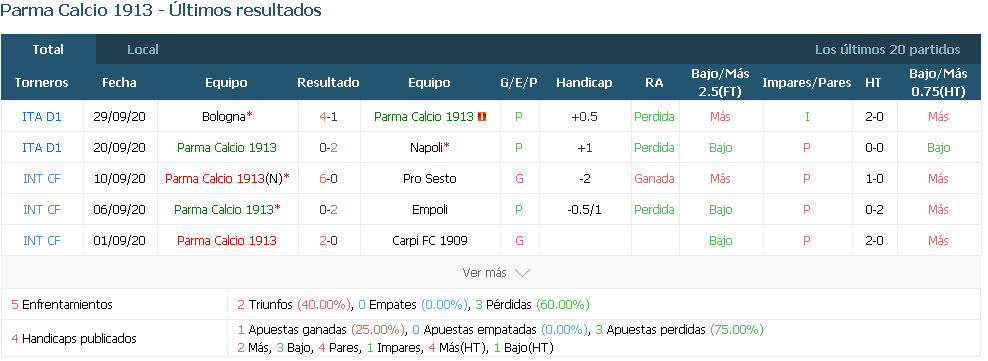Open the 4-1 result for Bologna match

pos(328,117)
